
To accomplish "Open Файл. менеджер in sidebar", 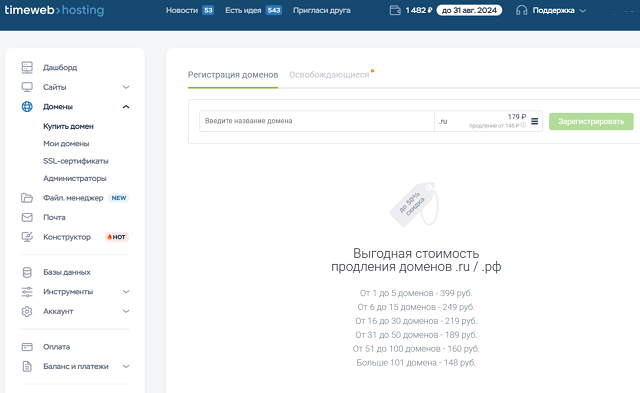I will [73, 198].
